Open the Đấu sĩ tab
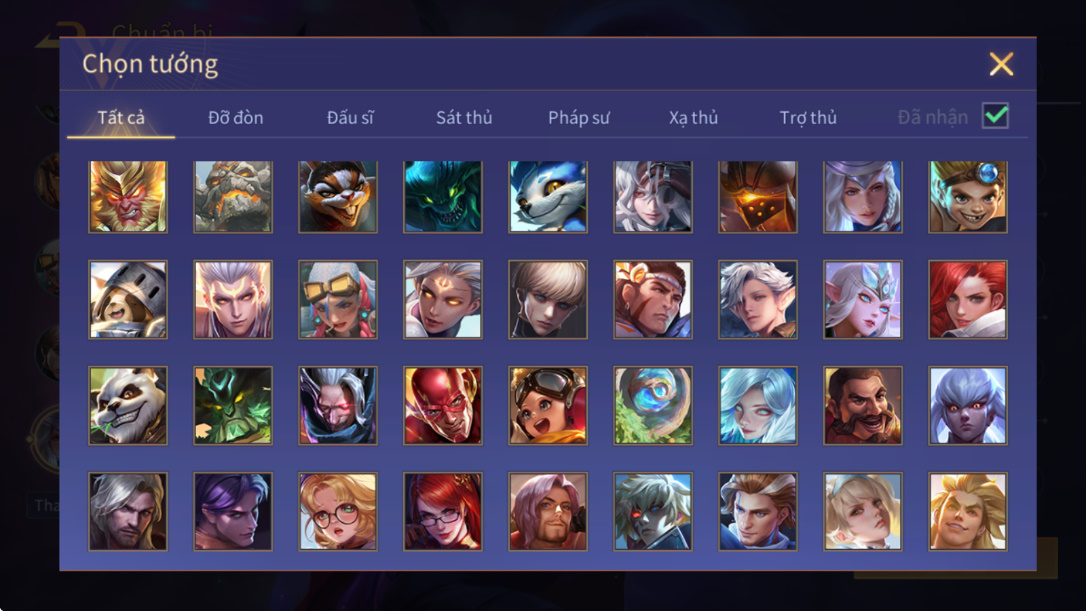Viewport: 1086px width, 611px height. tap(350, 118)
